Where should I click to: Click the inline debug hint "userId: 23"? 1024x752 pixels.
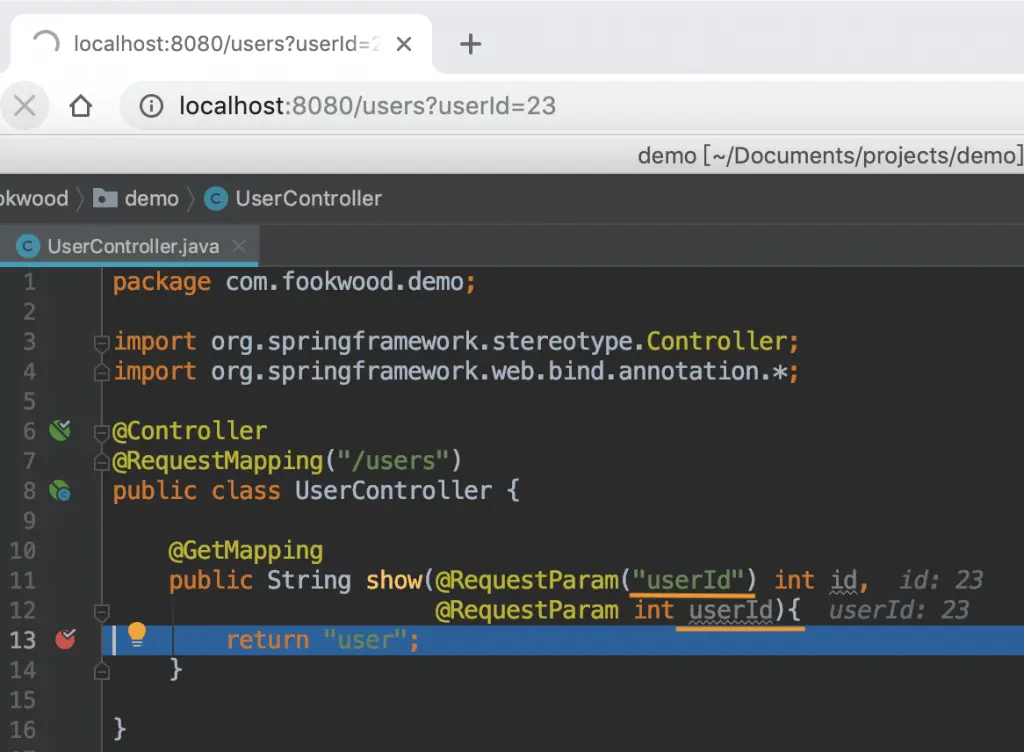point(899,610)
